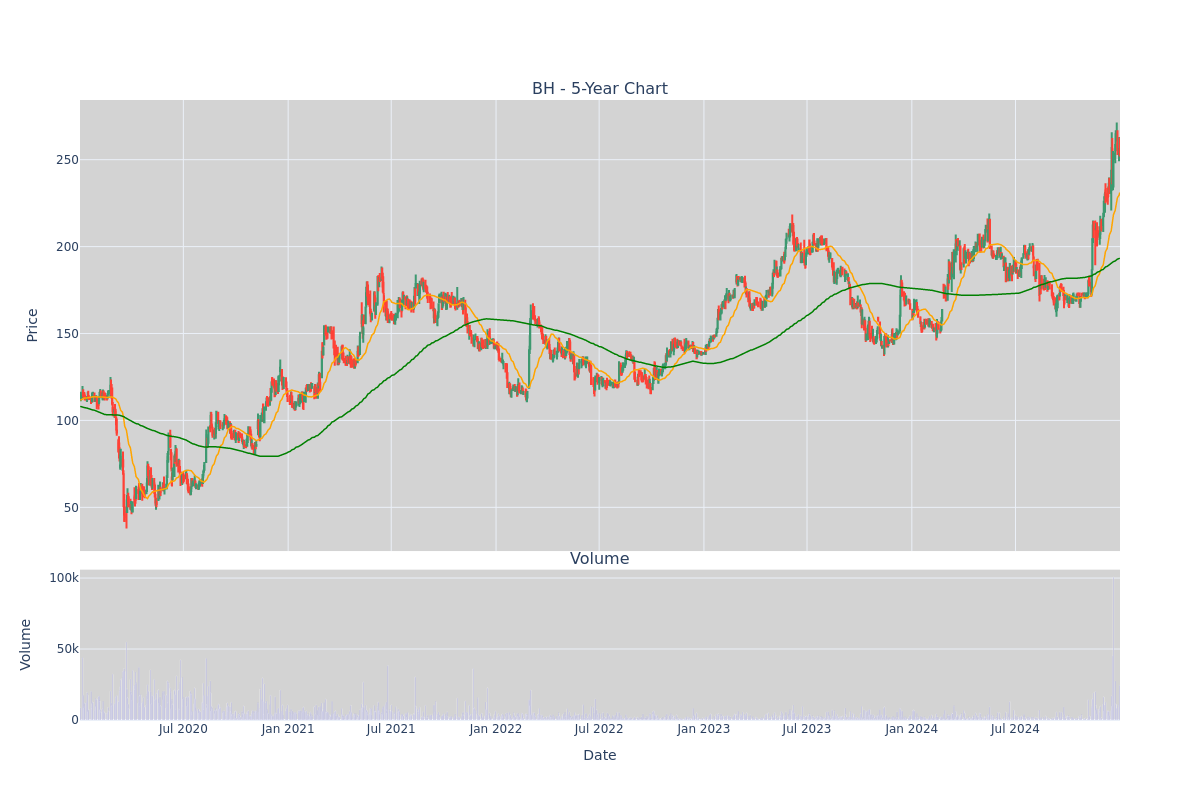The height and width of the screenshot is (800, 1200).
Task: Click the 'Jan 2023' date tick label
Action: [704, 729]
